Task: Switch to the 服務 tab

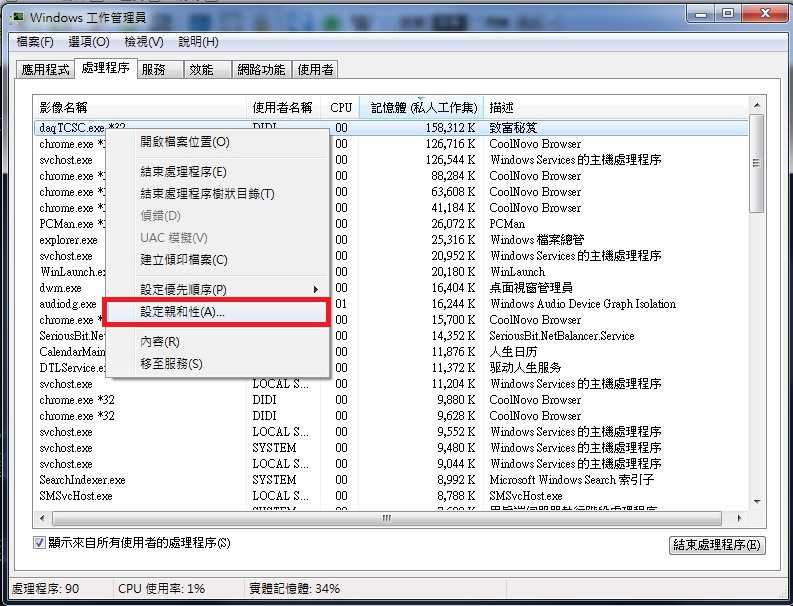Action: 159,69
